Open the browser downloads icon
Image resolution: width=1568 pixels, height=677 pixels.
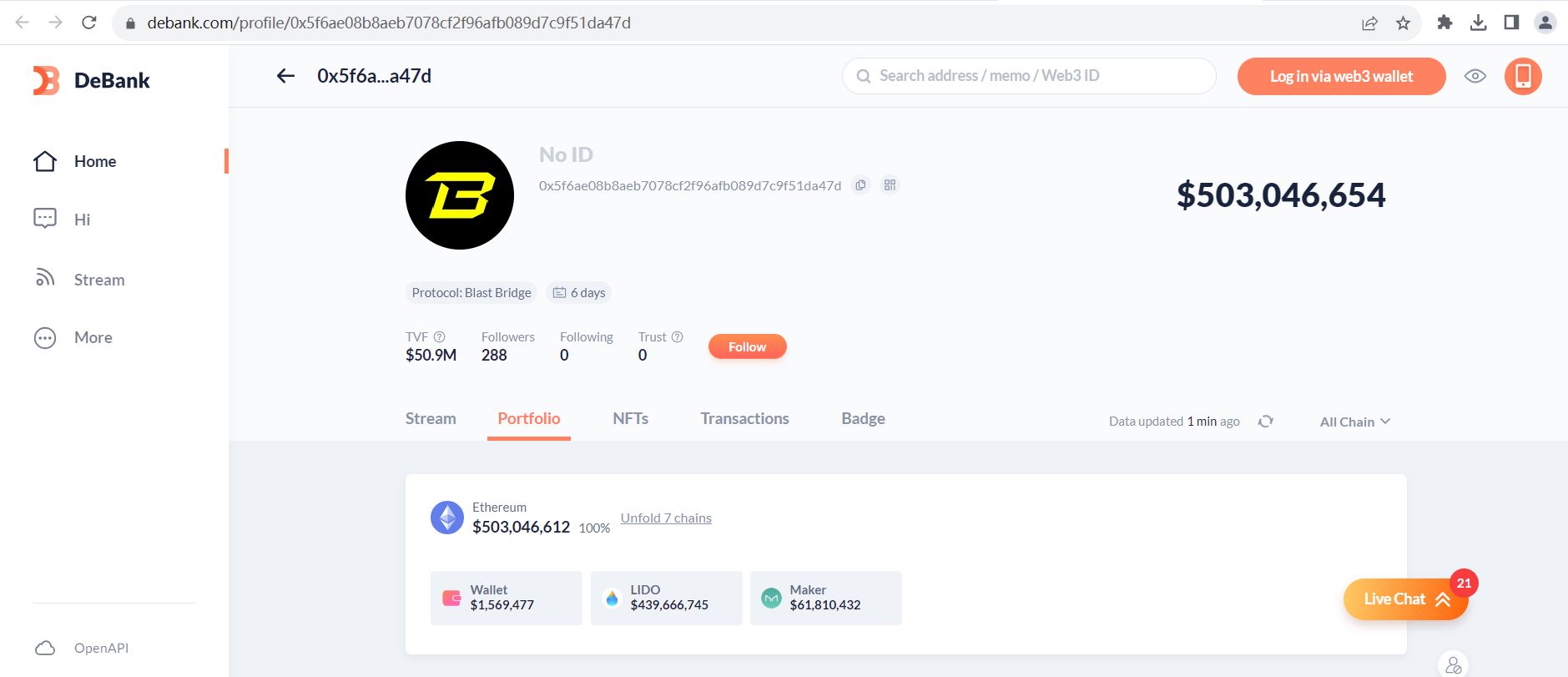1478,23
